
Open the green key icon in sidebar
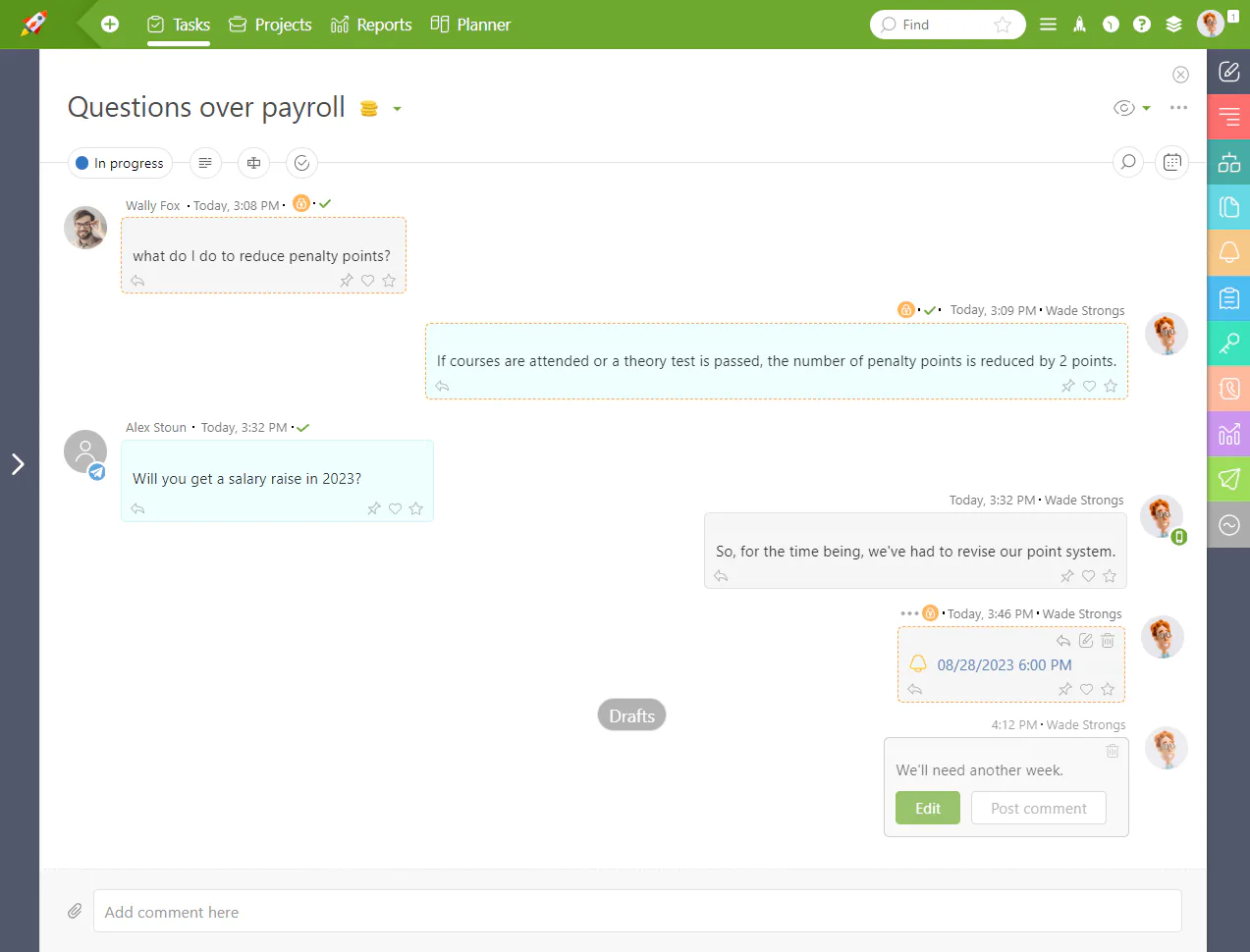1228,344
